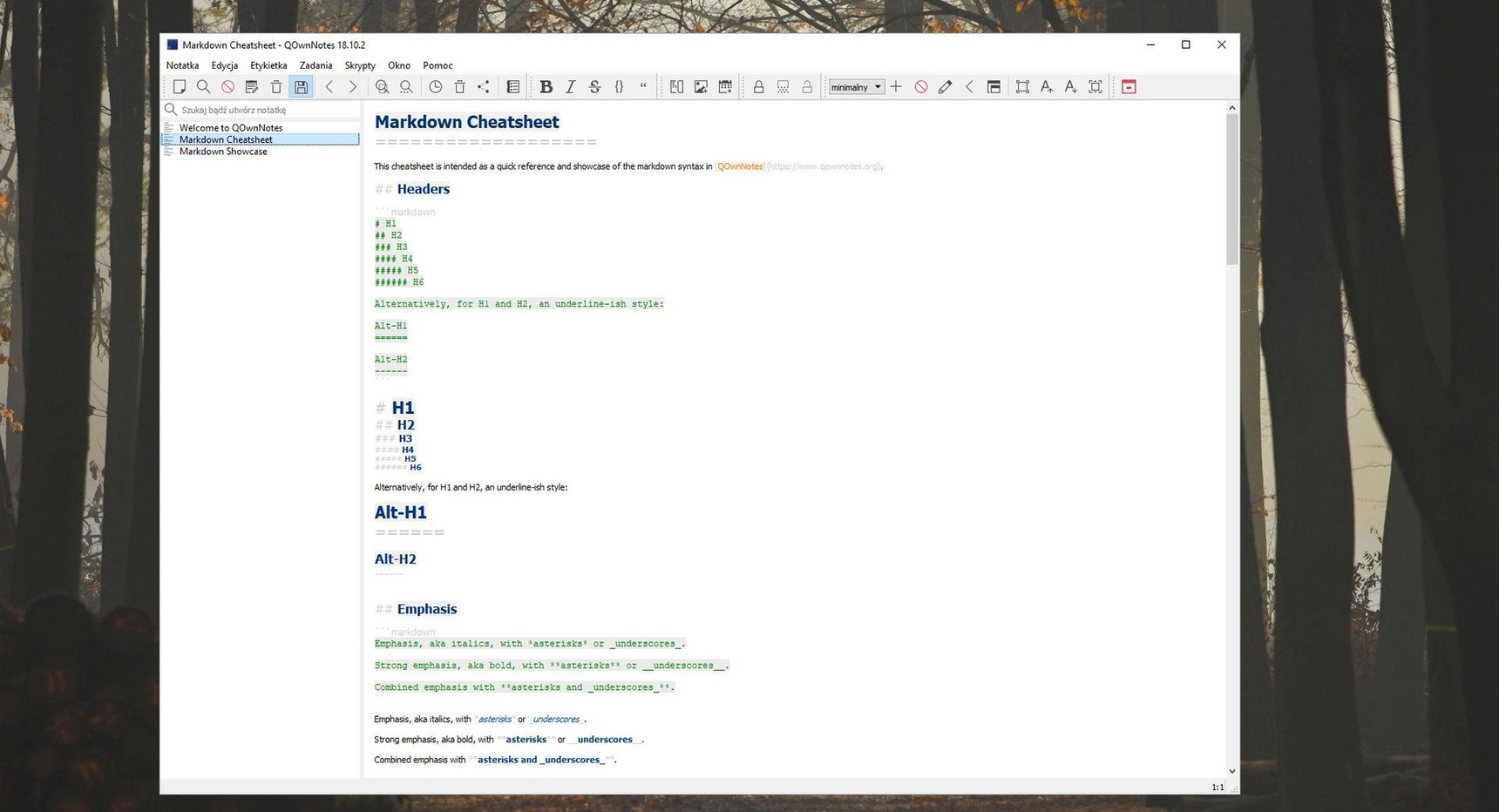Click the editor scrollbar up arrow
This screenshot has height=812, width=1499.
(1232, 108)
